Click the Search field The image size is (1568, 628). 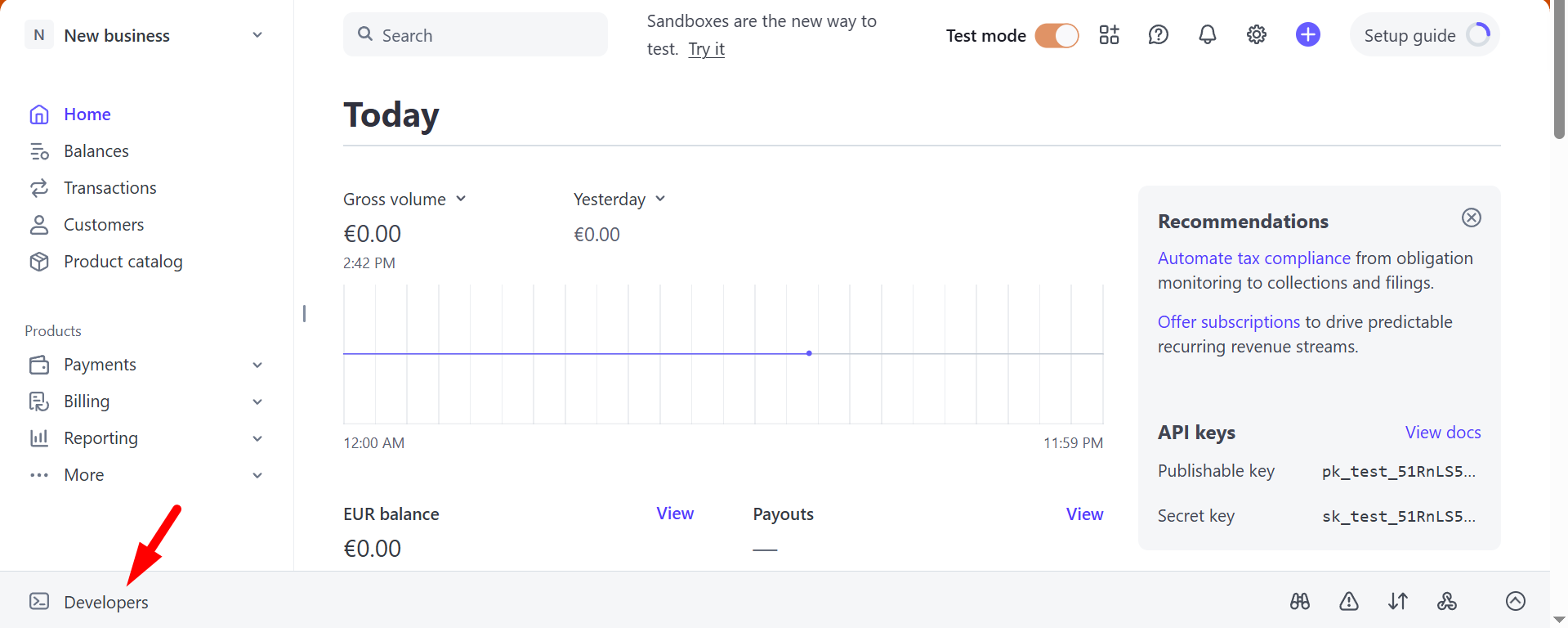click(x=476, y=35)
